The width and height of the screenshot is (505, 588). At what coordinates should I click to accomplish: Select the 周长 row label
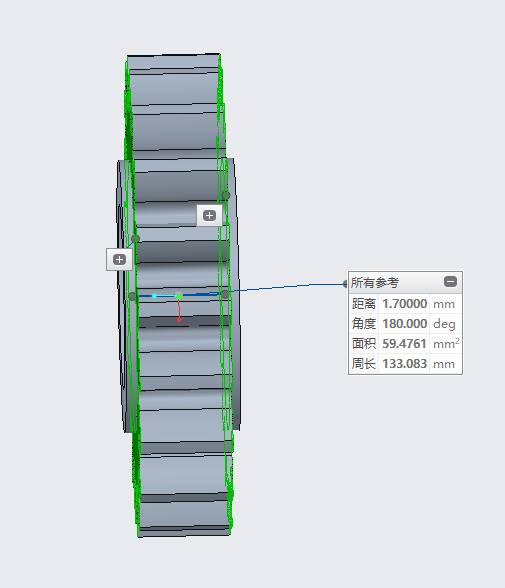pyautogui.click(x=363, y=363)
